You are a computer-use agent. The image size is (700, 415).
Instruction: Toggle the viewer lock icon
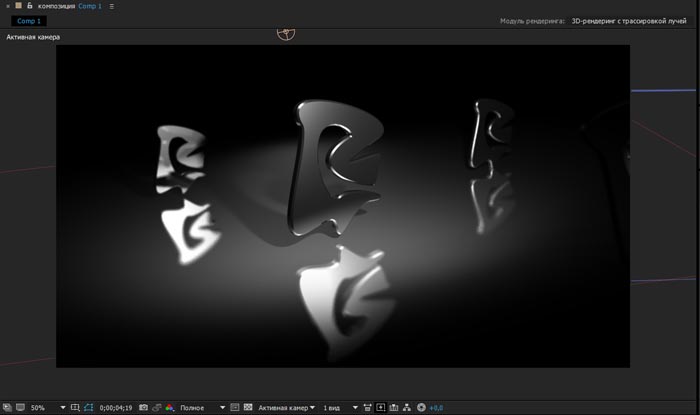point(29,6)
